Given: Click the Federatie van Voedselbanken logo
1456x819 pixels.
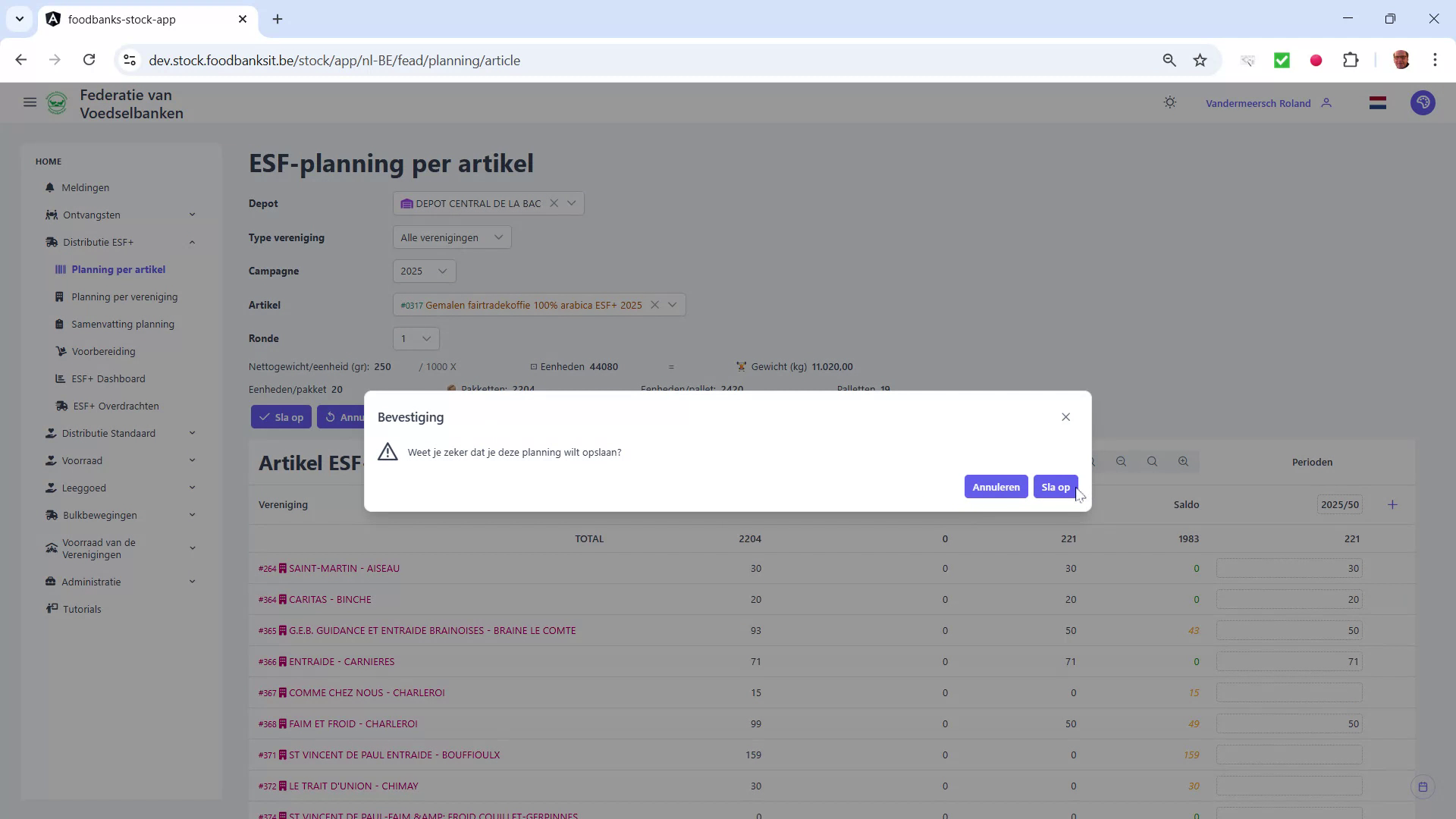Looking at the screenshot, I should click(x=58, y=102).
